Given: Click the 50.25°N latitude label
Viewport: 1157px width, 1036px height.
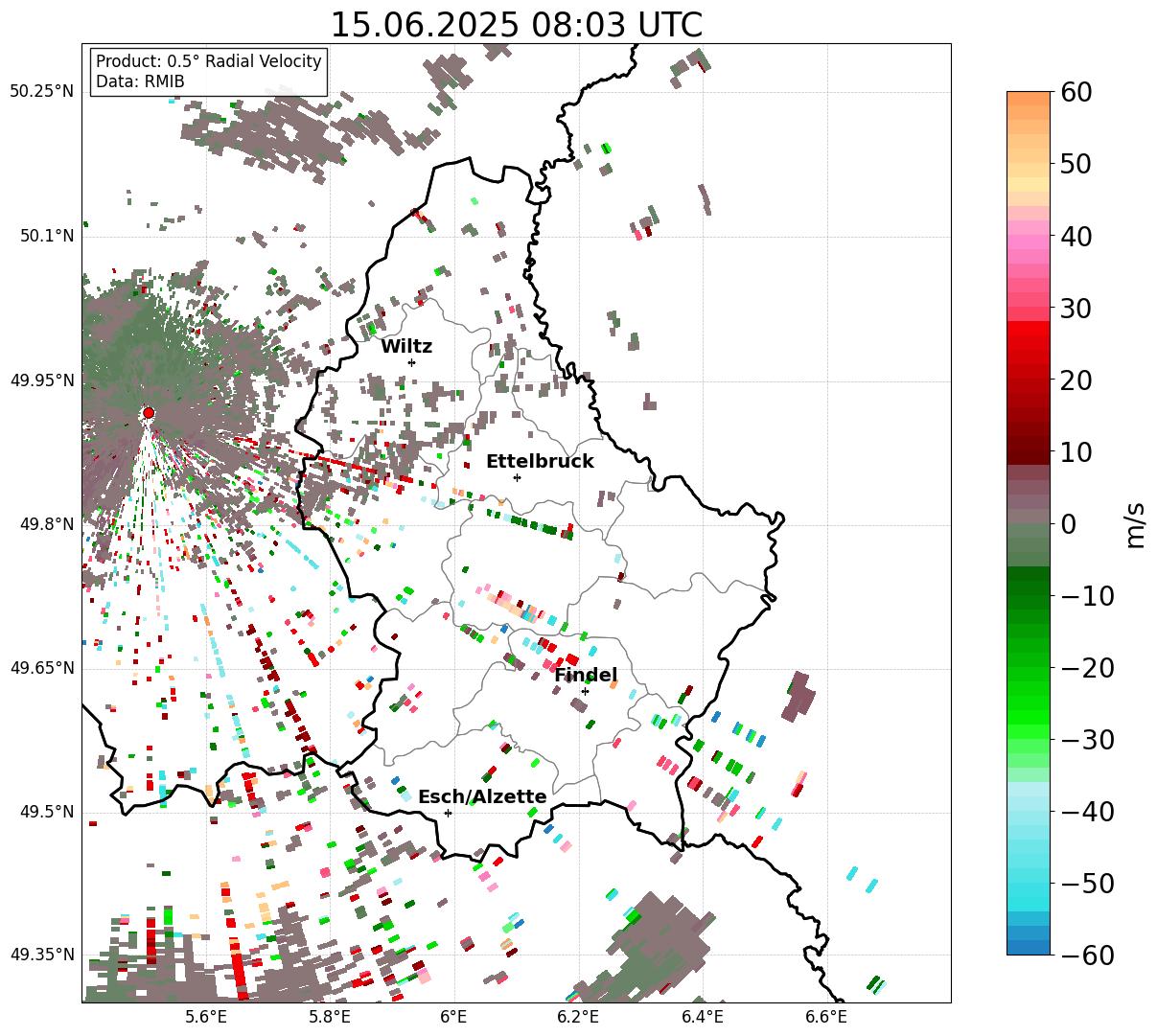Looking at the screenshot, I should (x=42, y=92).
